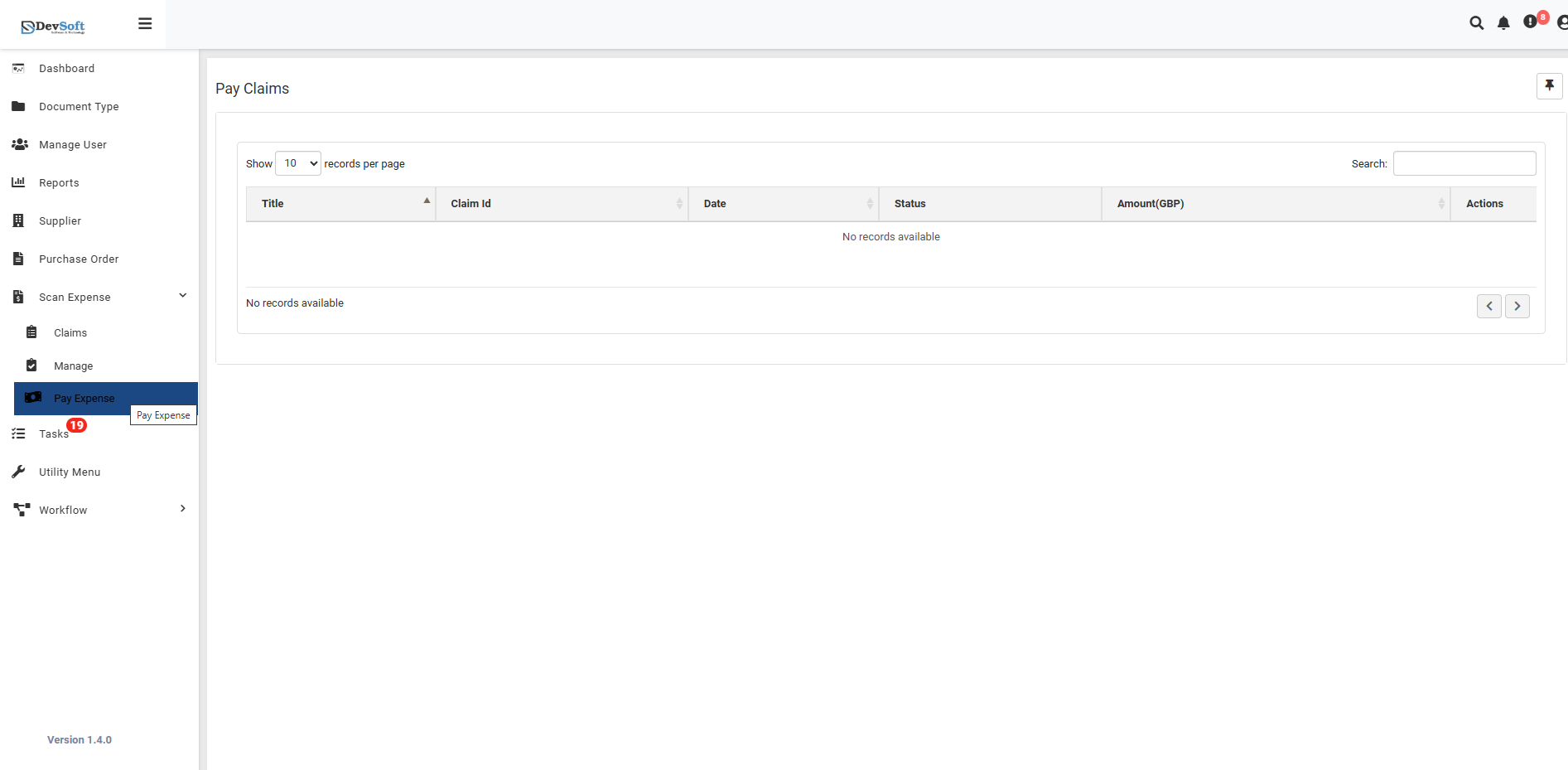Open the global search icon
The image size is (1568, 770).
click(x=1477, y=23)
